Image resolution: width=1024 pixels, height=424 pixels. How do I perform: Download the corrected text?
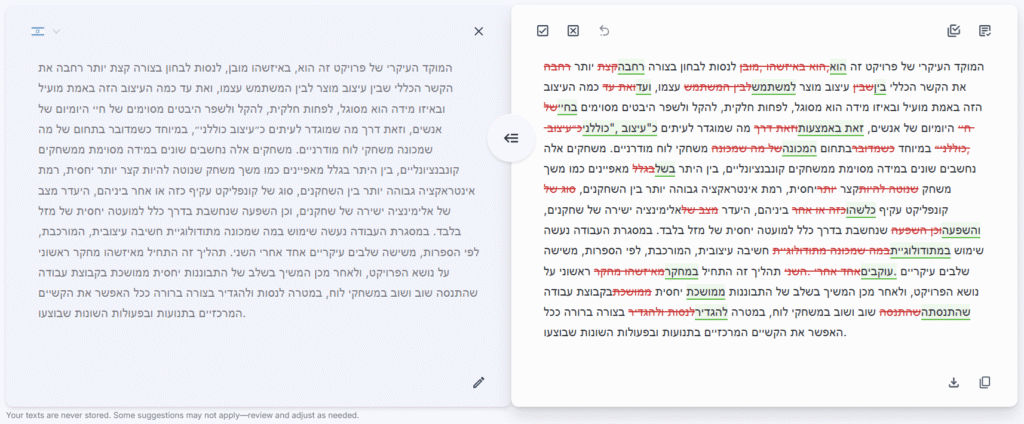point(953,382)
